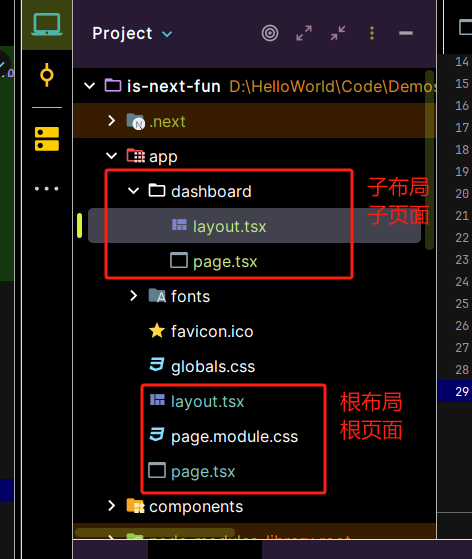Select the globals.css file

point(202,366)
